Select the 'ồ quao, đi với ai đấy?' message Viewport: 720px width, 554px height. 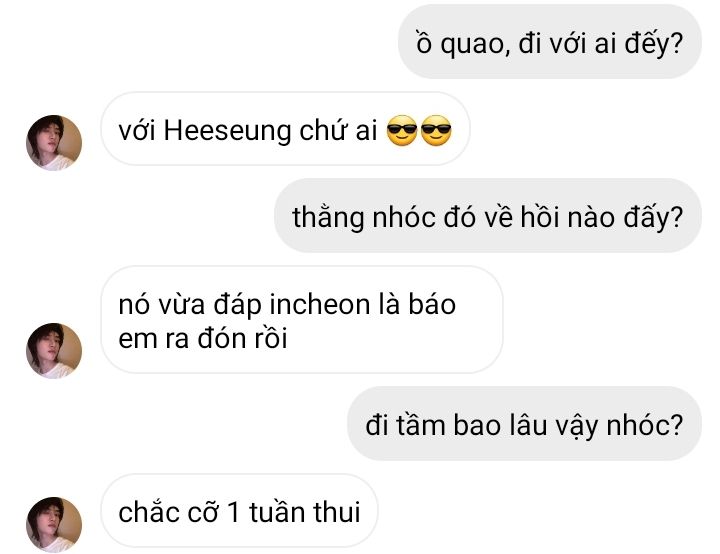point(550,42)
